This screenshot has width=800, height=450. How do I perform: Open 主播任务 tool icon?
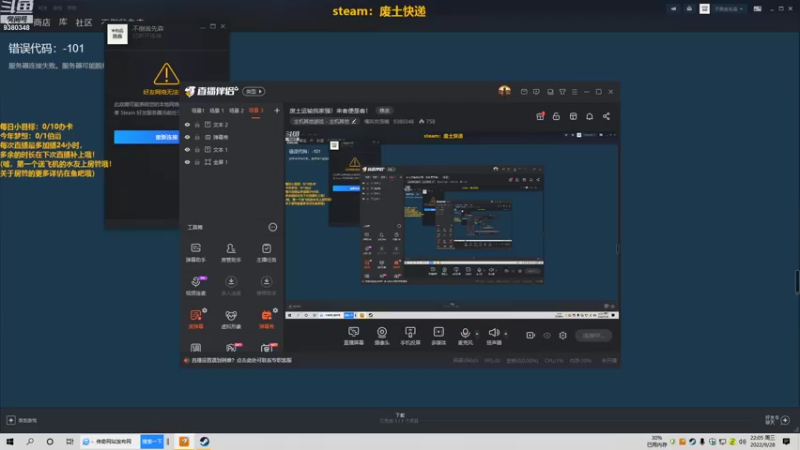click(x=266, y=253)
